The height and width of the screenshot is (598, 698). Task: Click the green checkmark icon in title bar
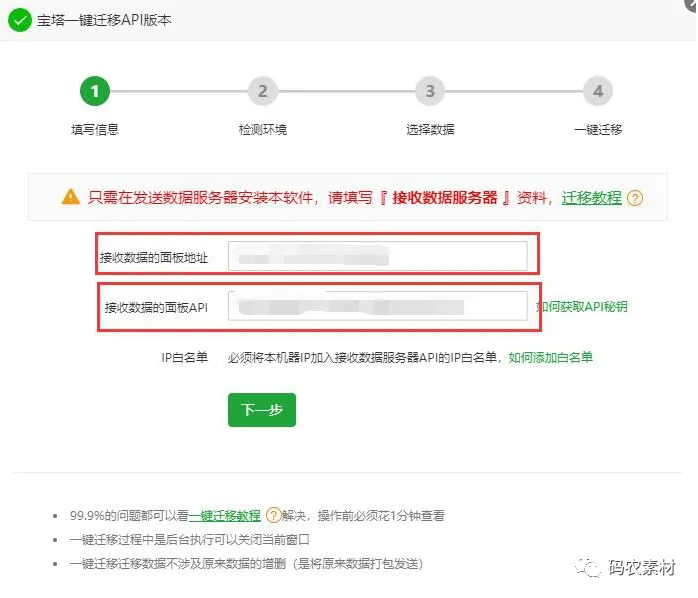click(x=19, y=20)
